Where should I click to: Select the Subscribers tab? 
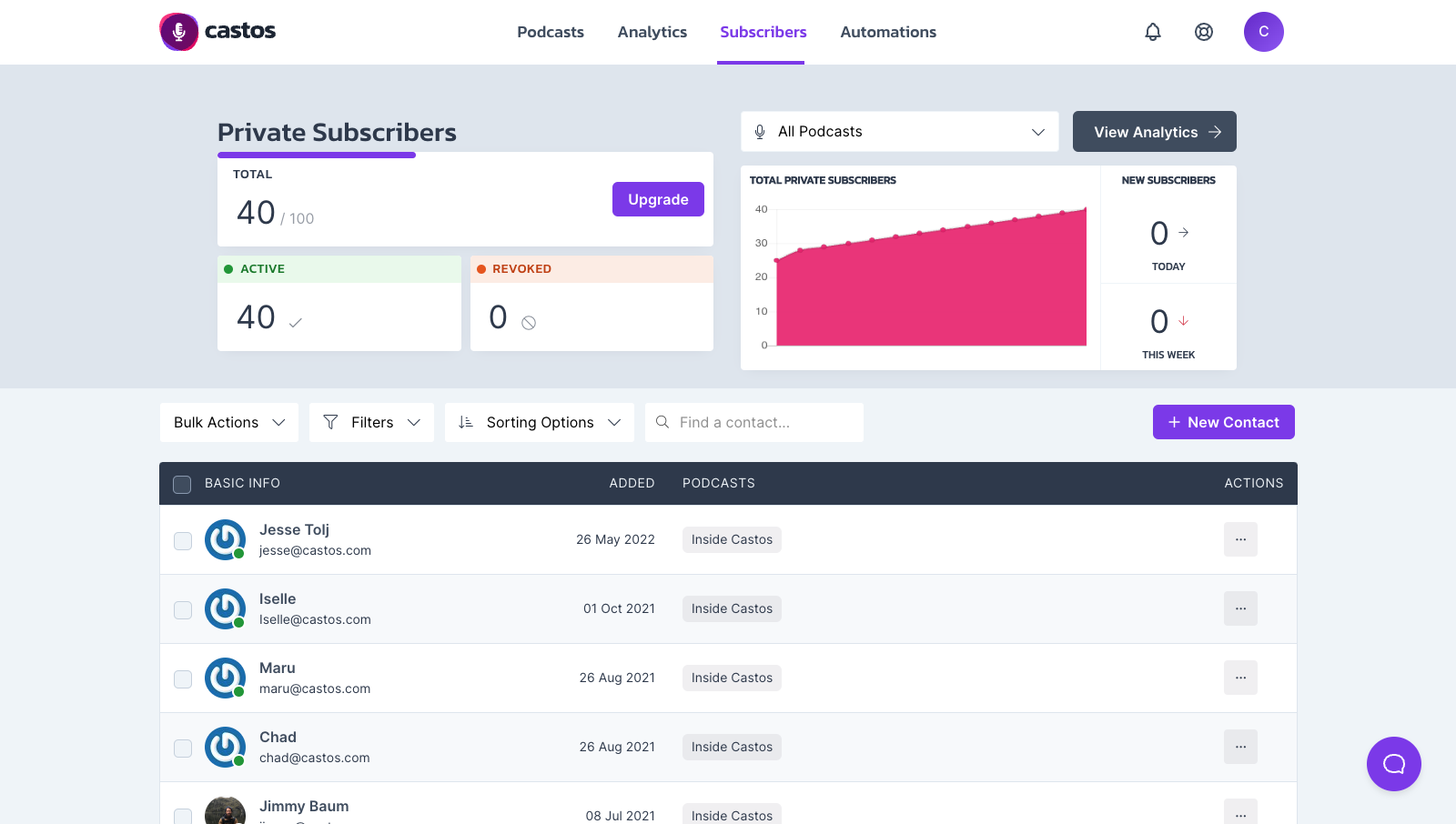763,32
